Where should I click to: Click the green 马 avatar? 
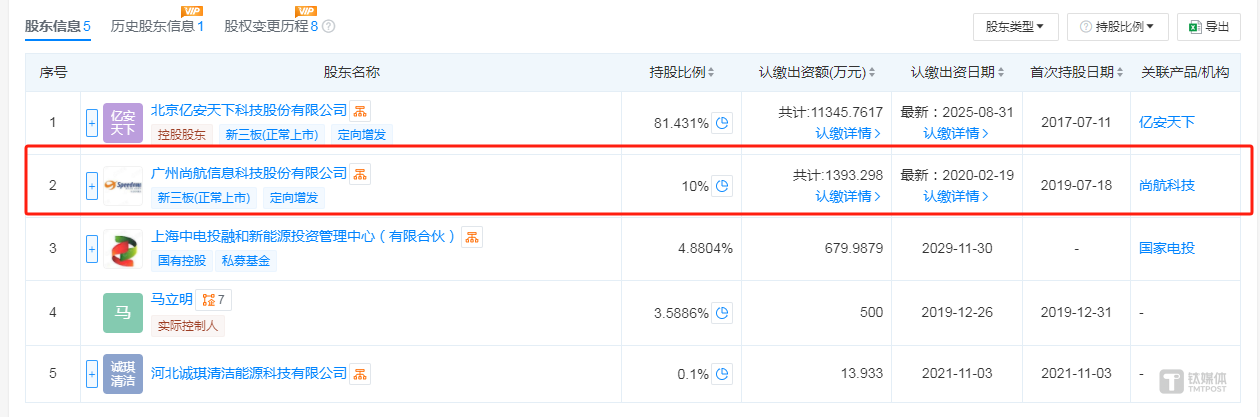(123, 313)
